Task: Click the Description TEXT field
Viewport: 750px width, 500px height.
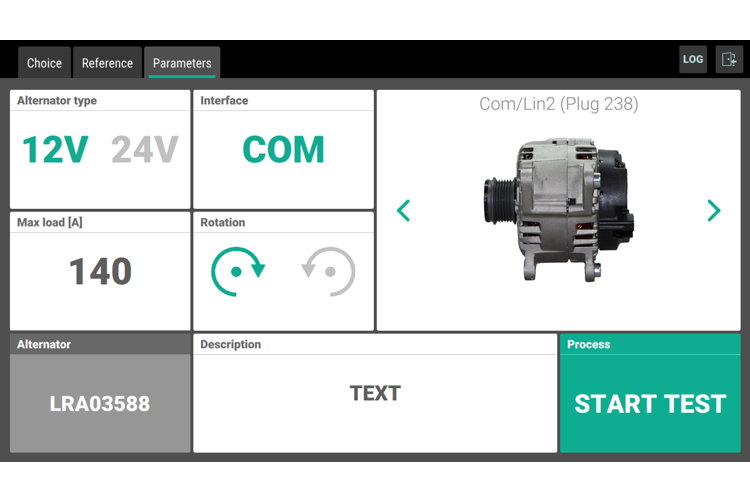Action: [x=375, y=394]
